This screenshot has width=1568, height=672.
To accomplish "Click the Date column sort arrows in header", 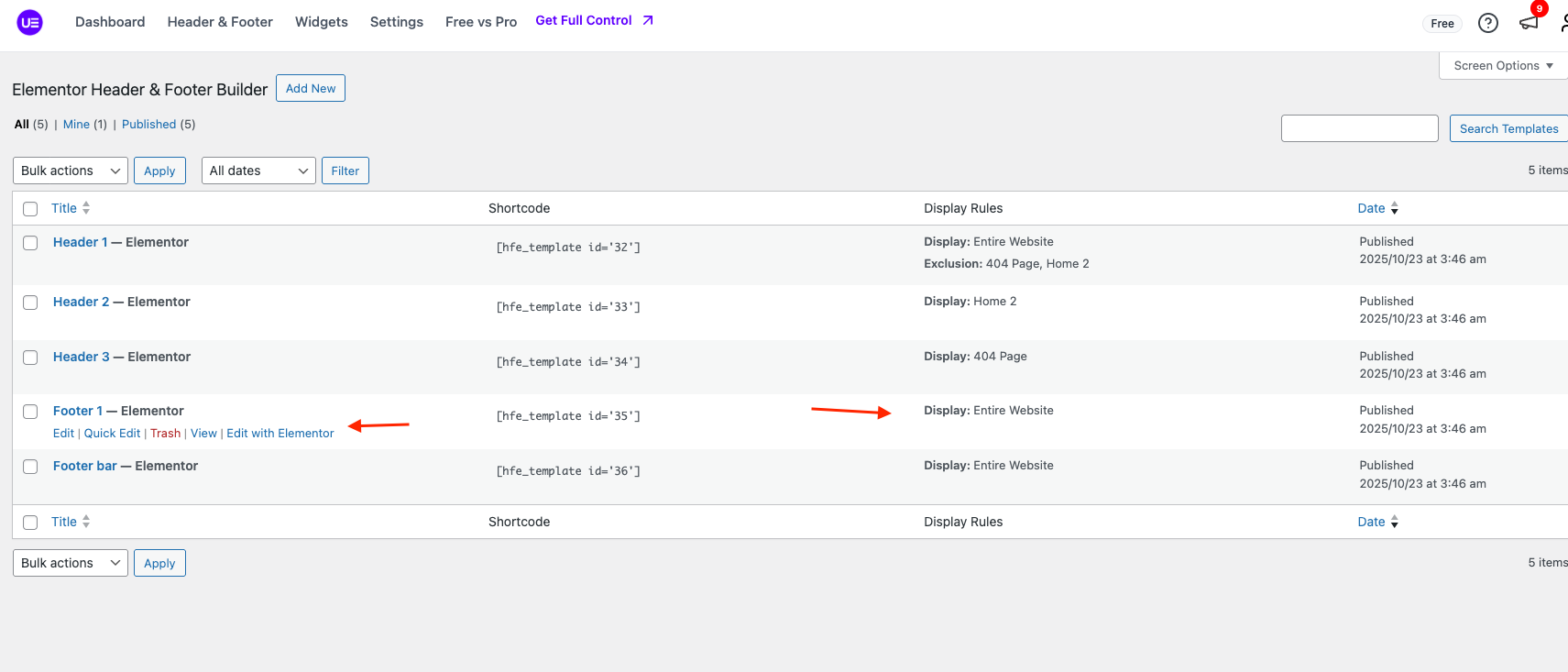I will pos(1394,209).
